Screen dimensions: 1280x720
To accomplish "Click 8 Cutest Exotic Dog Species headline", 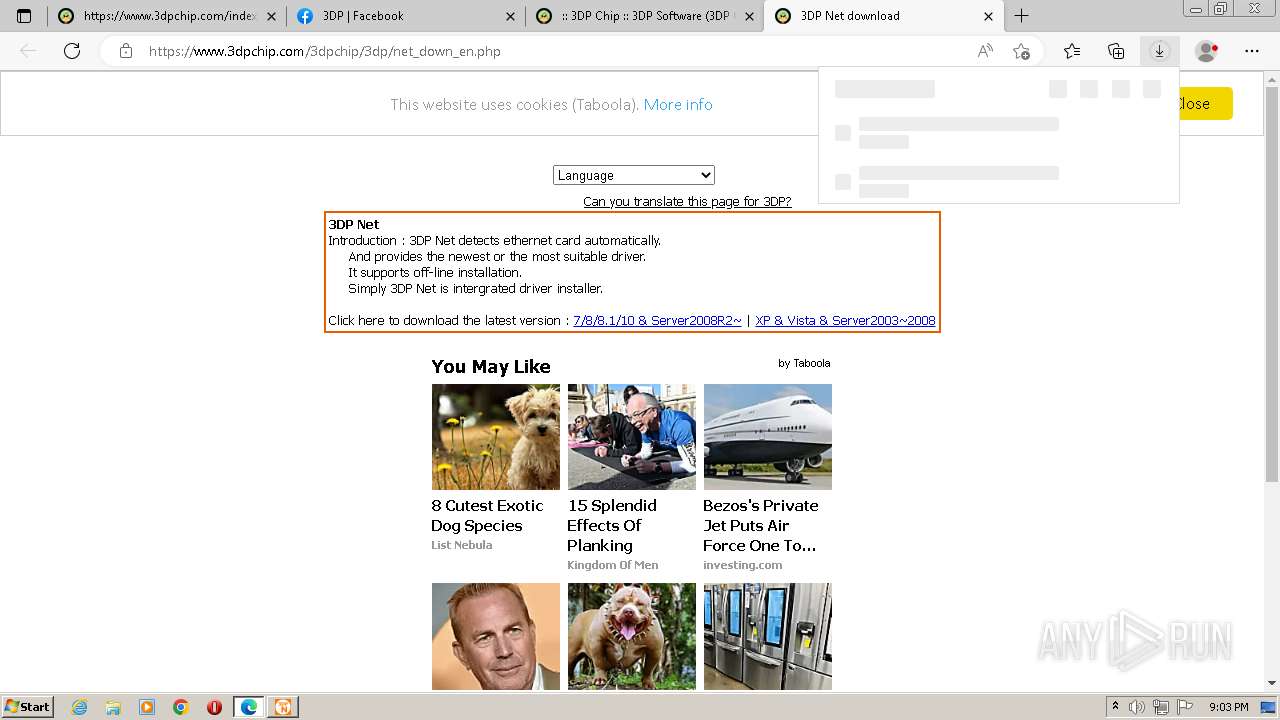I will [487, 515].
